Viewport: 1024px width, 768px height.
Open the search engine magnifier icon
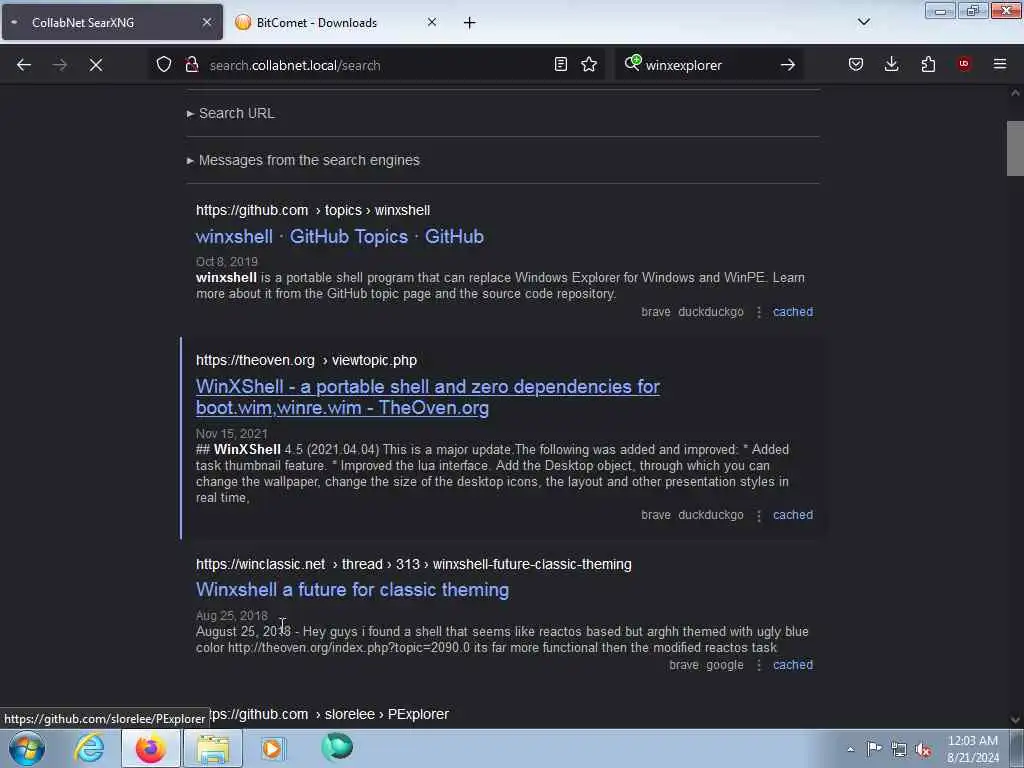pos(632,63)
